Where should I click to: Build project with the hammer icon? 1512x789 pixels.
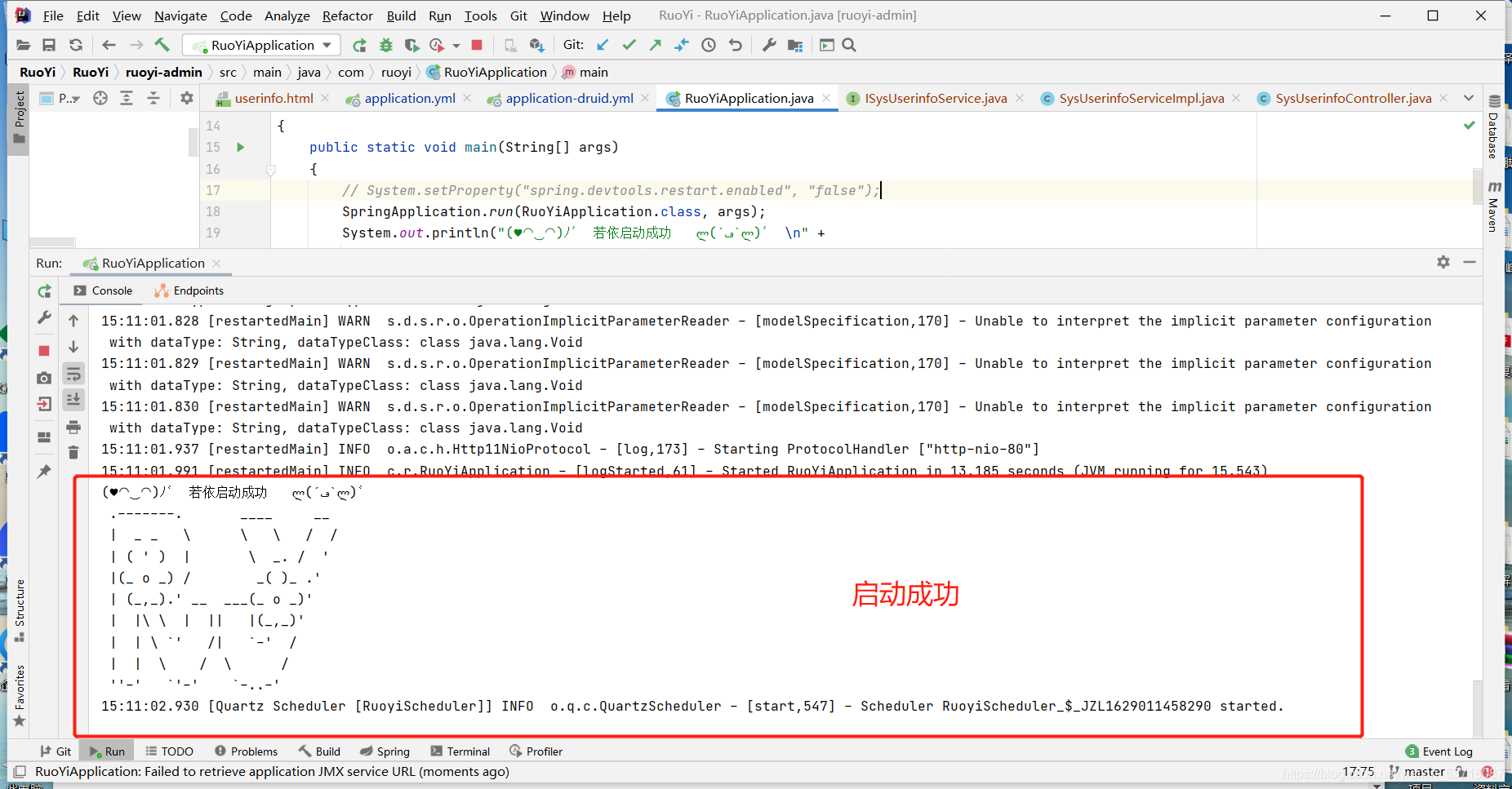[162, 45]
